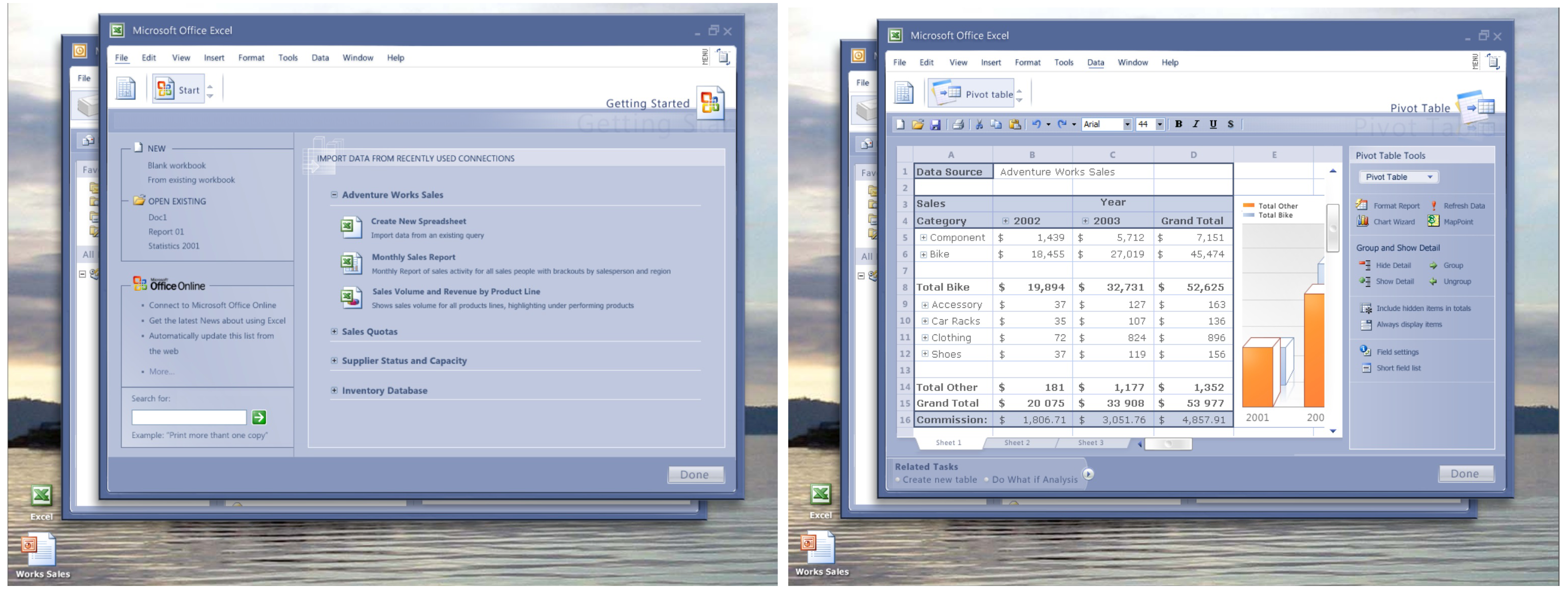Open Insert menu in Getting Started window
The image size is (1568, 593).
point(214,58)
